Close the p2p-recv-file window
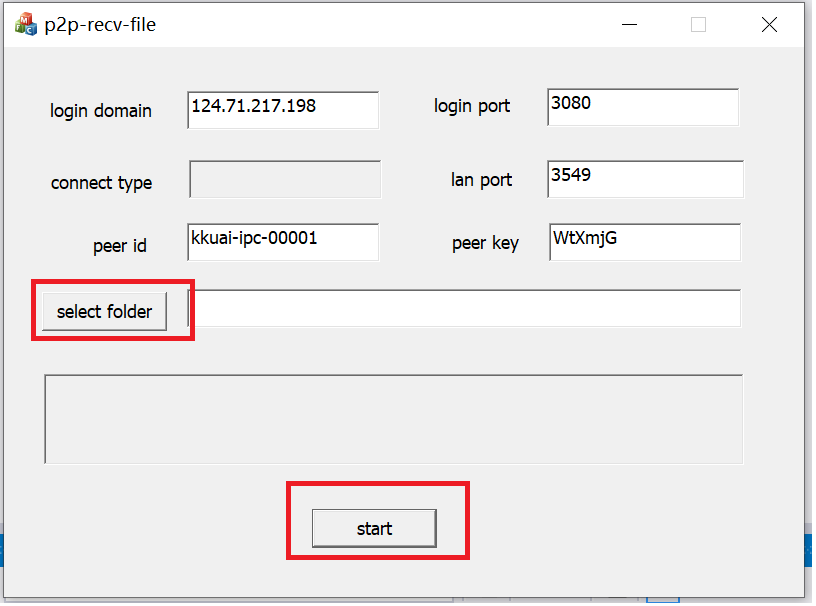Screen dimensions: 816x606 click(769, 25)
